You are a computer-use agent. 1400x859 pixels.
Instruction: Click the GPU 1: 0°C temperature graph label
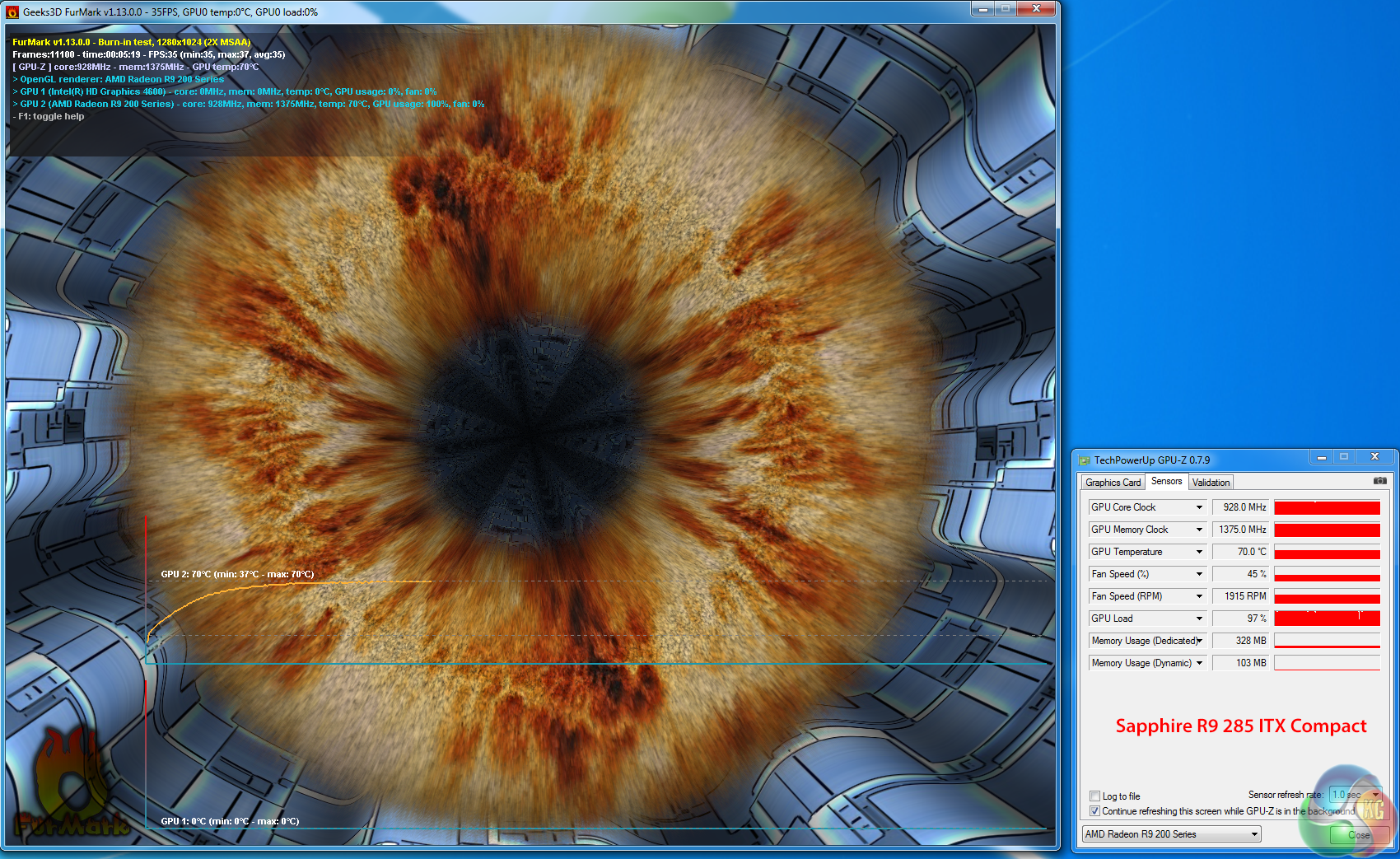click(x=230, y=821)
